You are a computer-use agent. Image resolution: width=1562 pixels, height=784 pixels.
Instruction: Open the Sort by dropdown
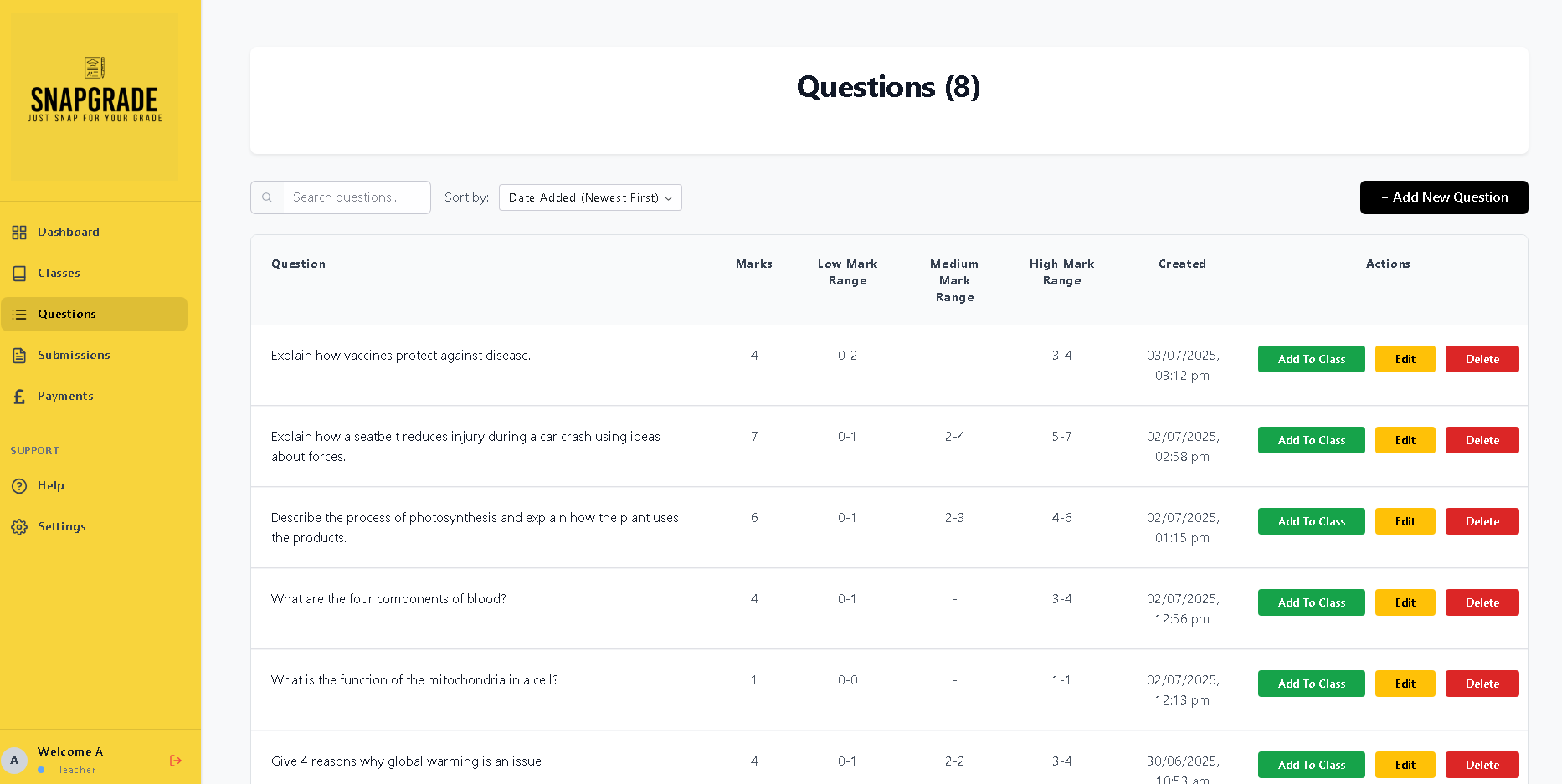pyautogui.click(x=590, y=197)
